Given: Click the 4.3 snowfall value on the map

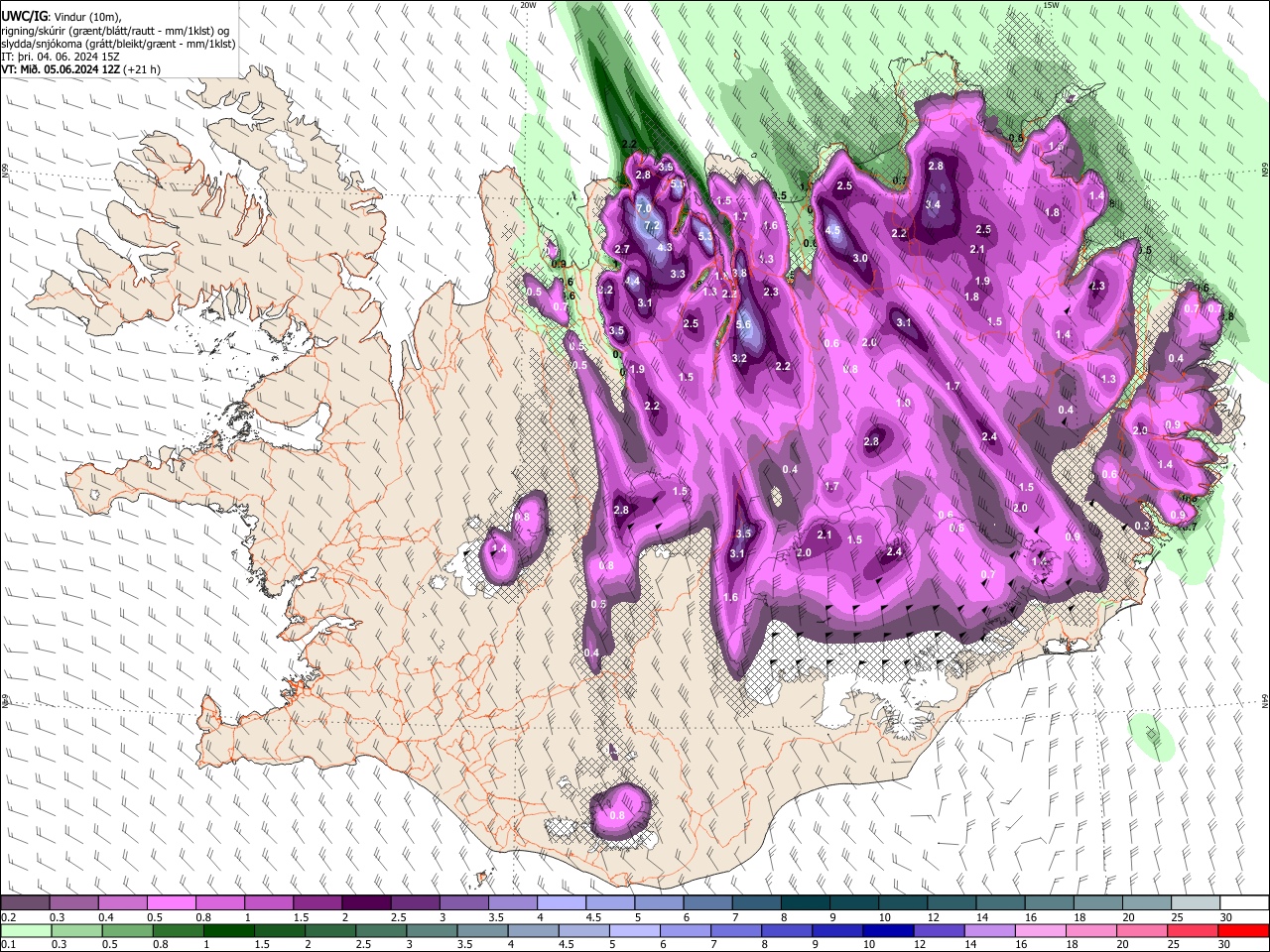Looking at the screenshot, I should [666, 248].
